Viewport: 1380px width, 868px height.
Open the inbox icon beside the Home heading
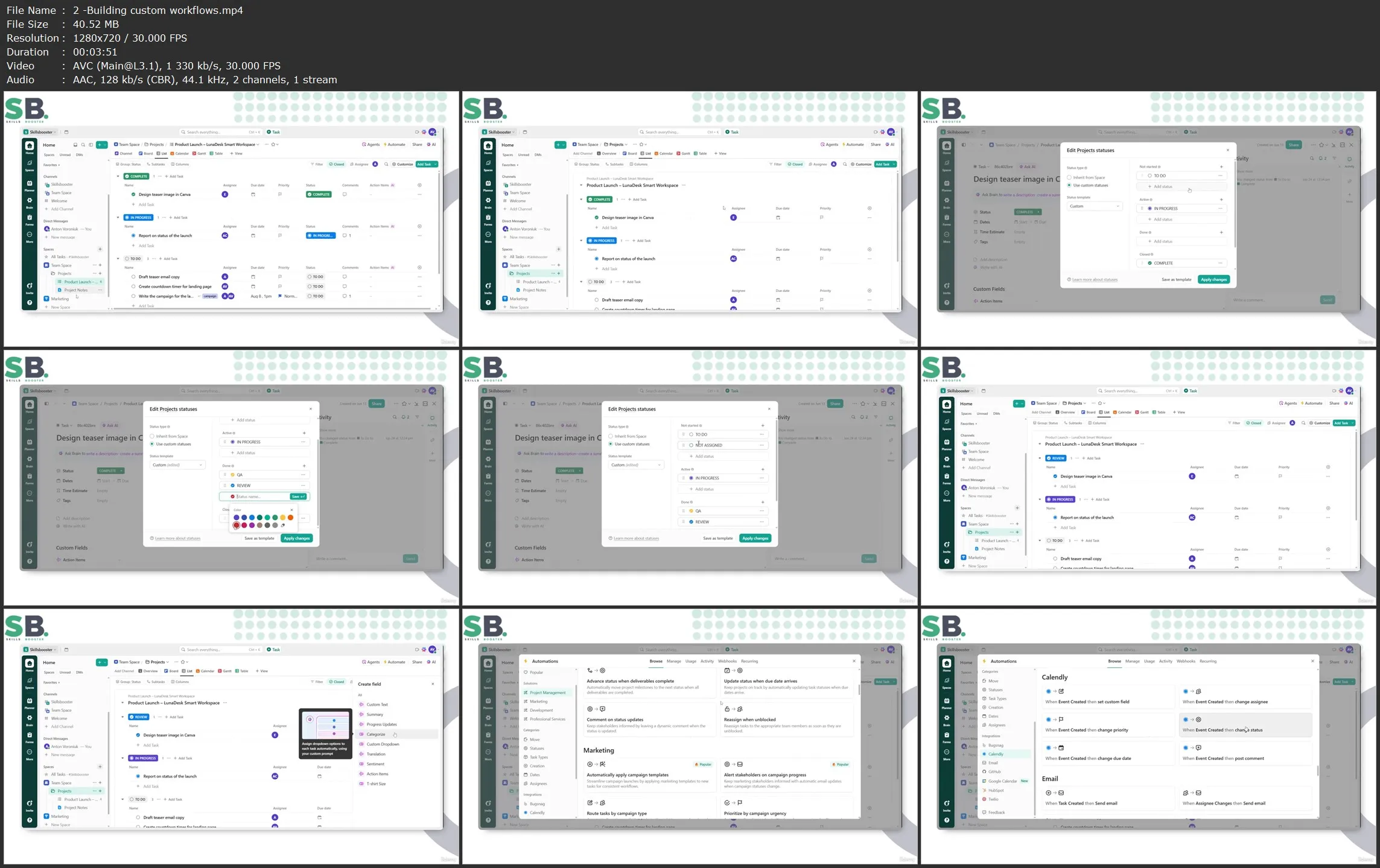pos(75,145)
